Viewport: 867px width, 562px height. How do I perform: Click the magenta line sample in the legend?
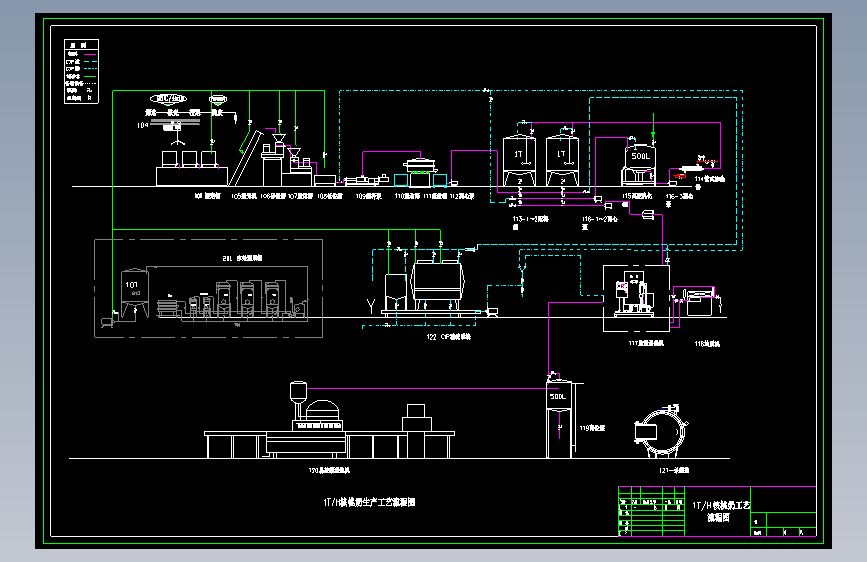pos(89,54)
